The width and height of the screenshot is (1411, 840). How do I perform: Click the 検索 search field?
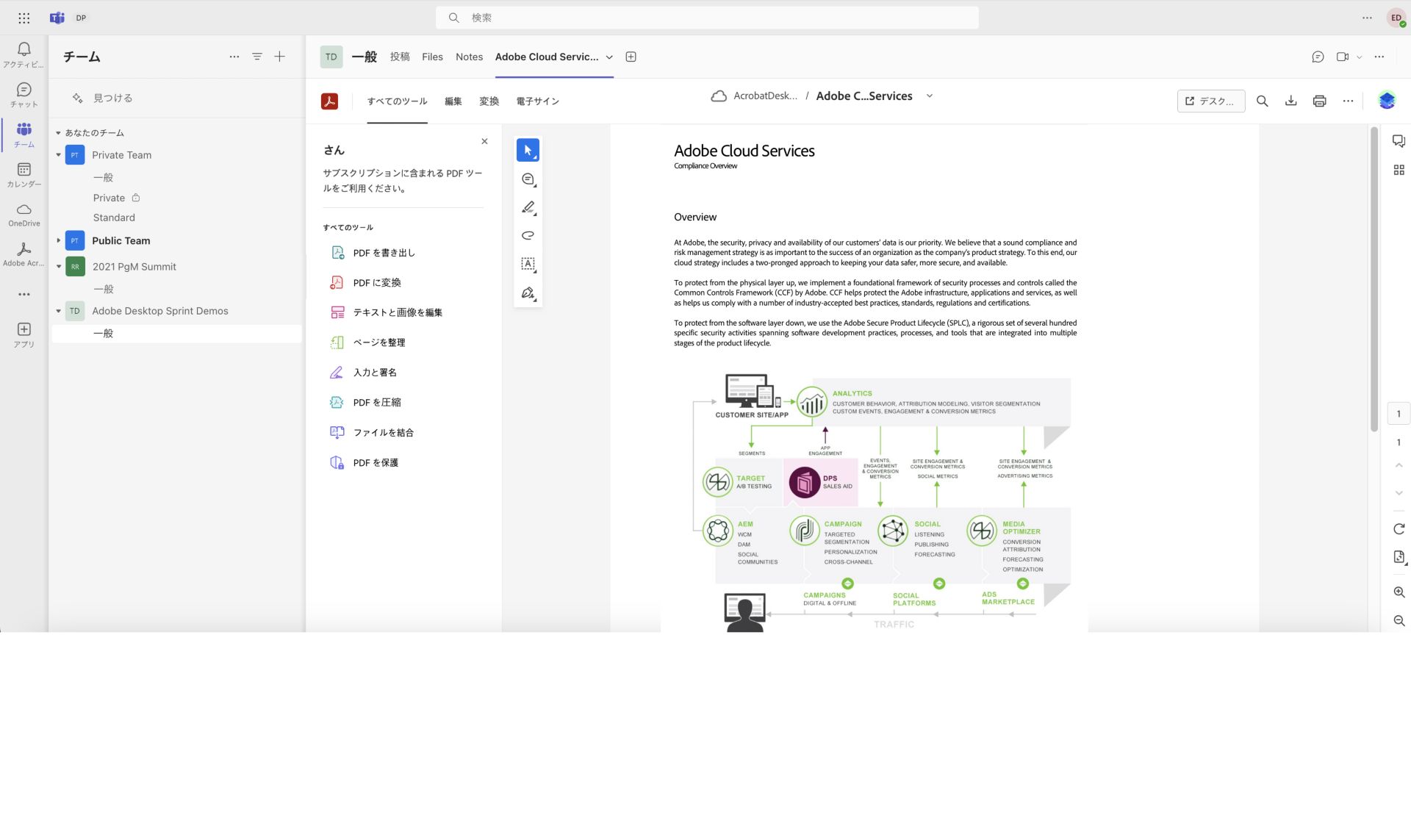click(707, 18)
